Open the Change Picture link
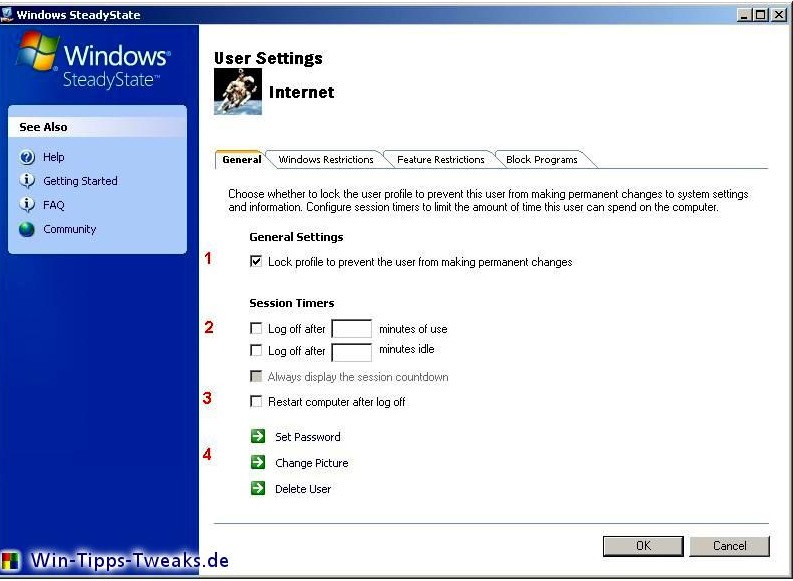The height and width of the screenshot is (581, 793). click(x=312, y=463)
